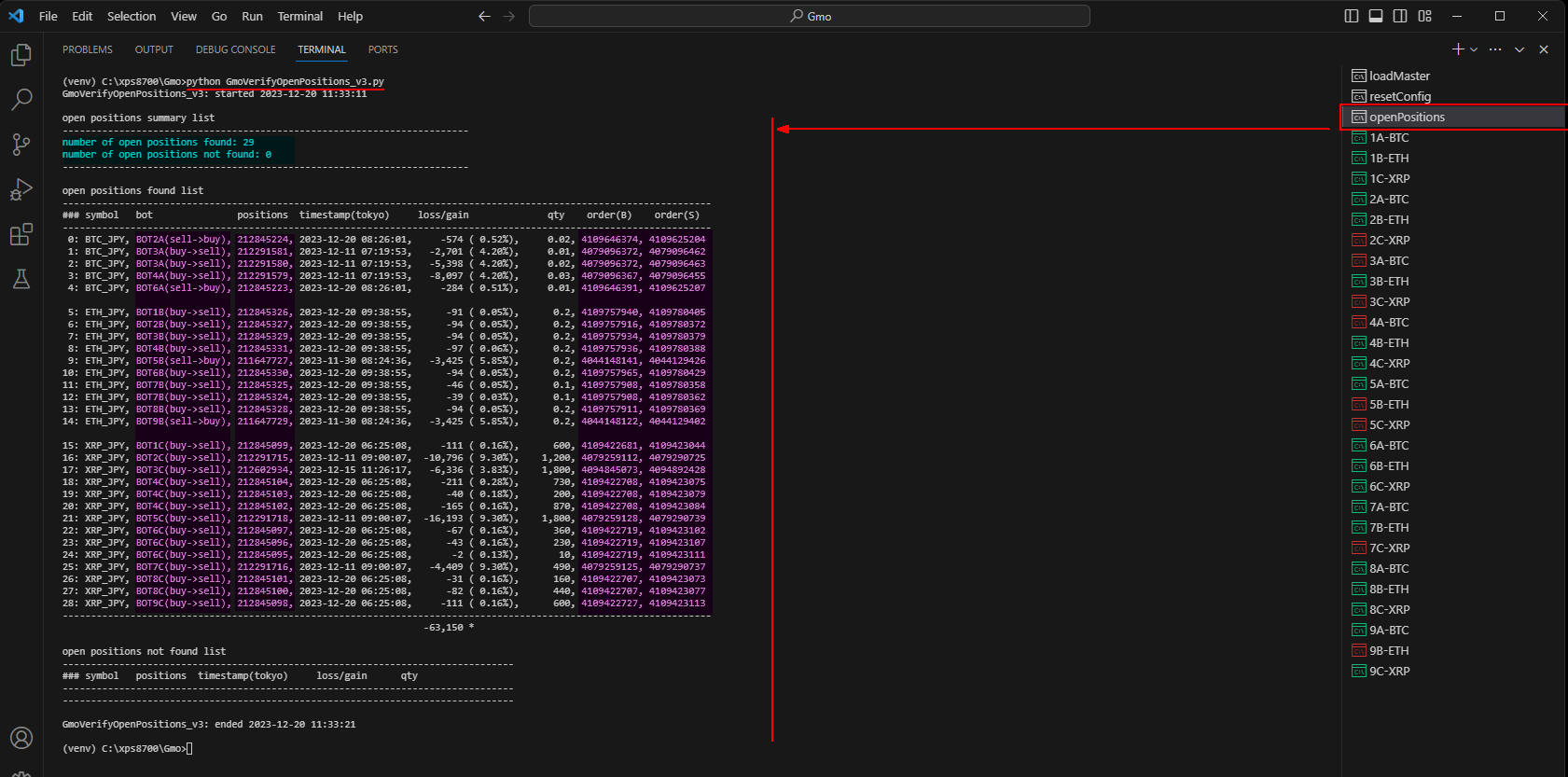Select the 1B-ETH terminal
The height and width of the screenshot is (777, 1568).
point(1454,158)
